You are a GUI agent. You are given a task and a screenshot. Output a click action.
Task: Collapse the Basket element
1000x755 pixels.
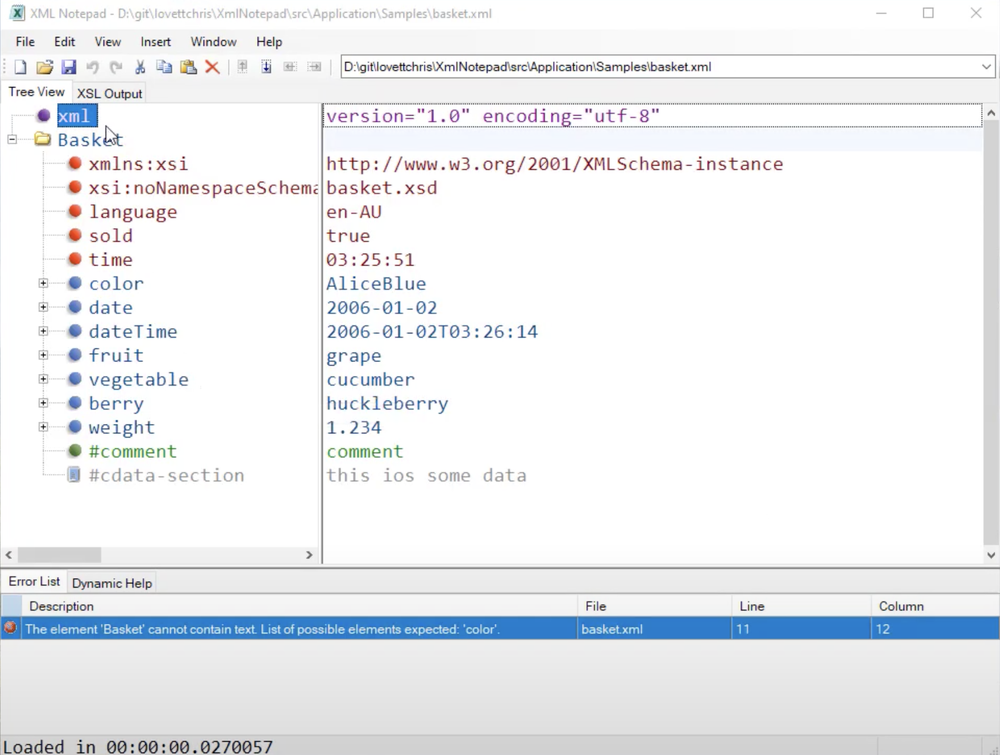[x=11, y=140]
